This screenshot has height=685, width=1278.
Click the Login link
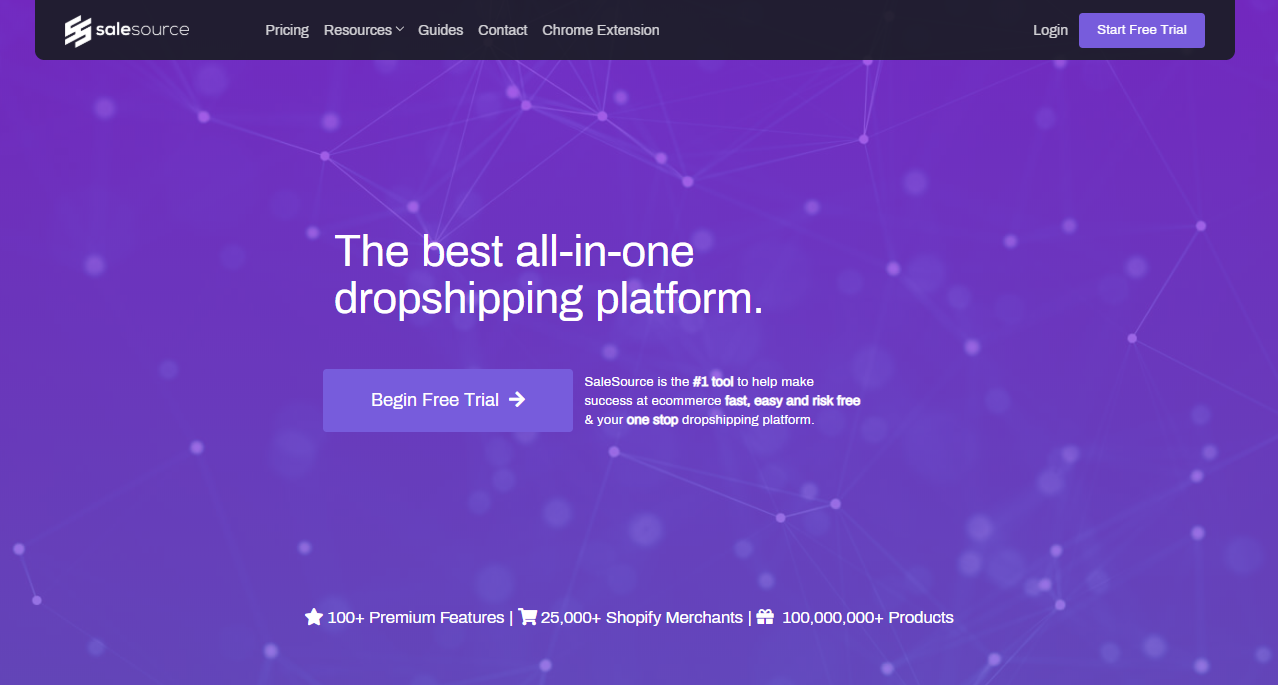click(x=1050, y=30)
